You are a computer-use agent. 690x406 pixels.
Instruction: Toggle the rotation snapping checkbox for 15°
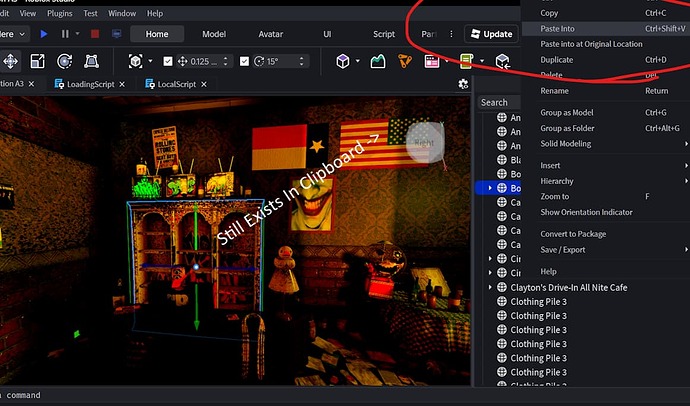(244, 61)
